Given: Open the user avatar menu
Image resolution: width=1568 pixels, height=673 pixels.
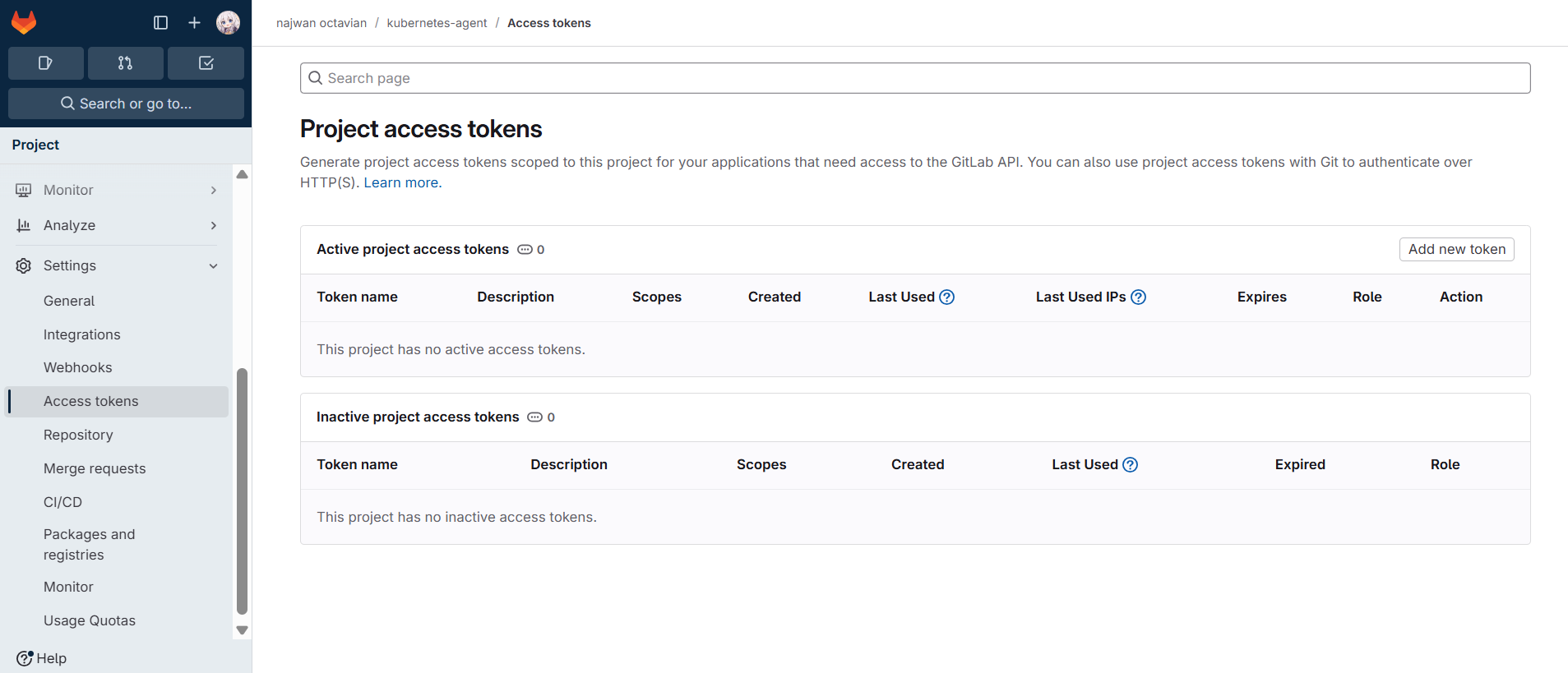Looking at the screenshot, I should pyautogui.click(x=228, y=23).
